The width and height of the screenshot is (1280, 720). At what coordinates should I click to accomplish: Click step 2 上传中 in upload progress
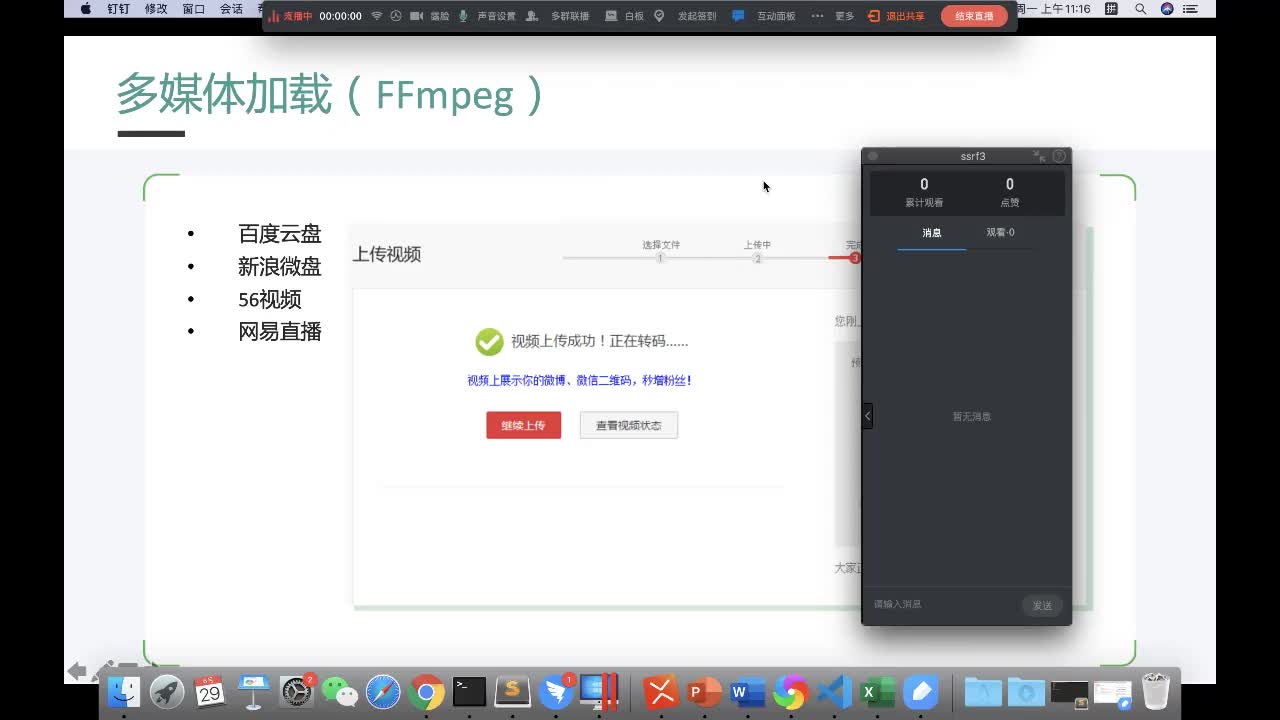(757, 251)
